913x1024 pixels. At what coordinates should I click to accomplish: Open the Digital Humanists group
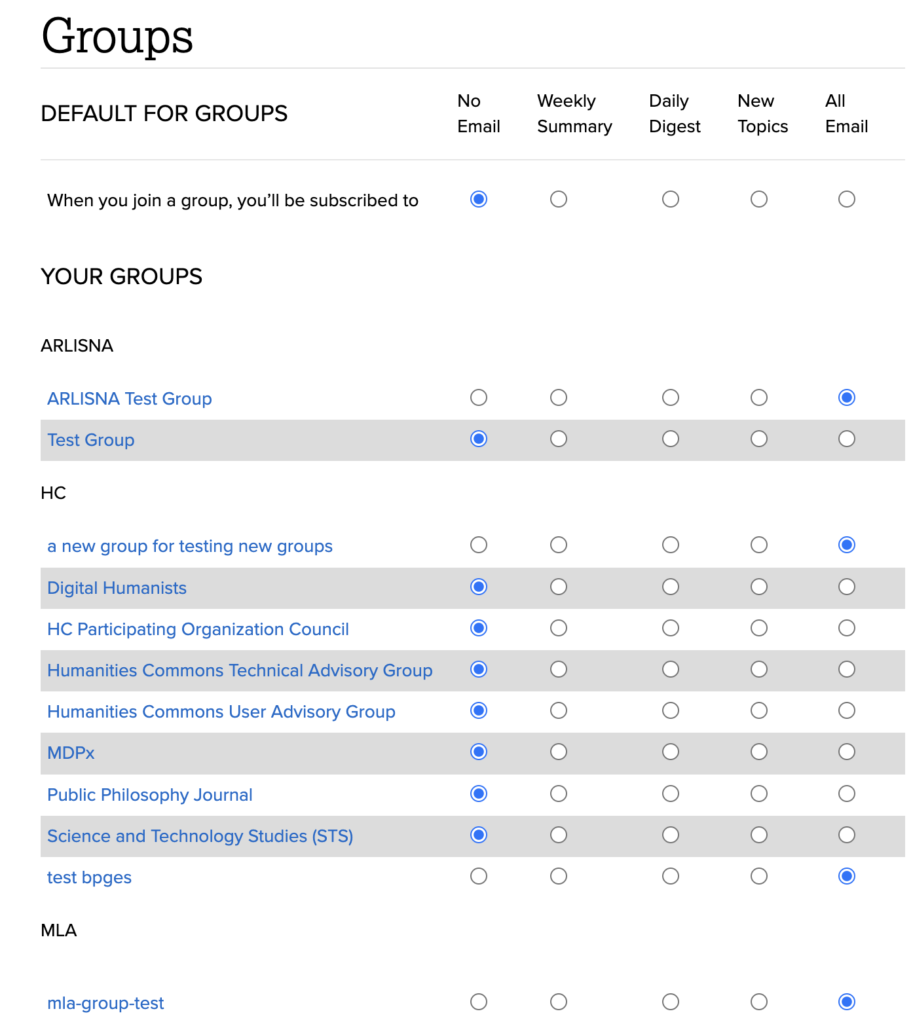point(116,588)
